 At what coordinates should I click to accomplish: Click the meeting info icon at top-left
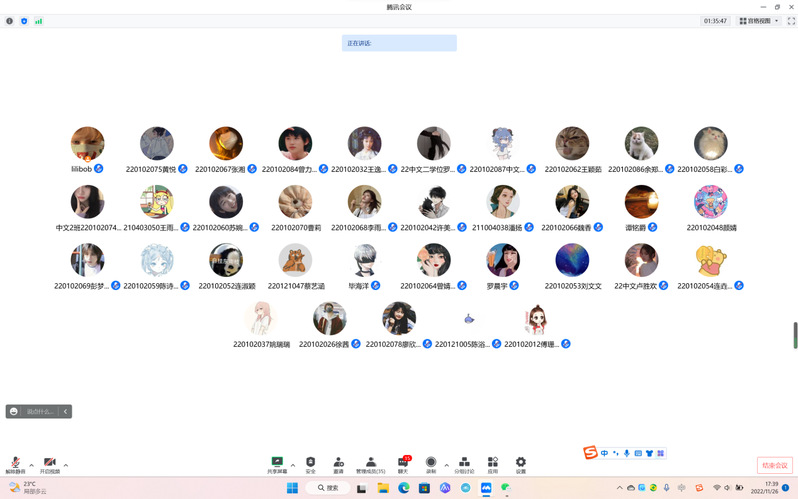pyautogui.click(x=10, y=20)
